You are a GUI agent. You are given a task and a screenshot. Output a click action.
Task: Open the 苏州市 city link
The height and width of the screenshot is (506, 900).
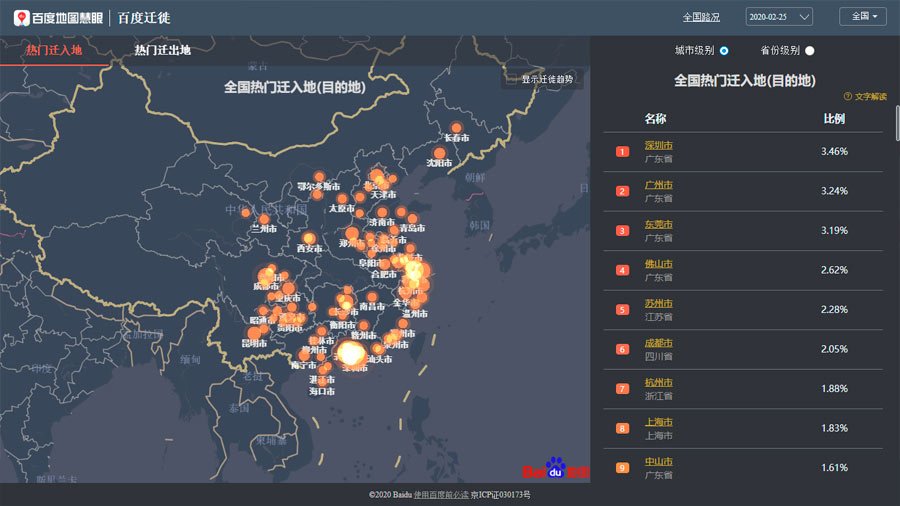tap(658, 303)
